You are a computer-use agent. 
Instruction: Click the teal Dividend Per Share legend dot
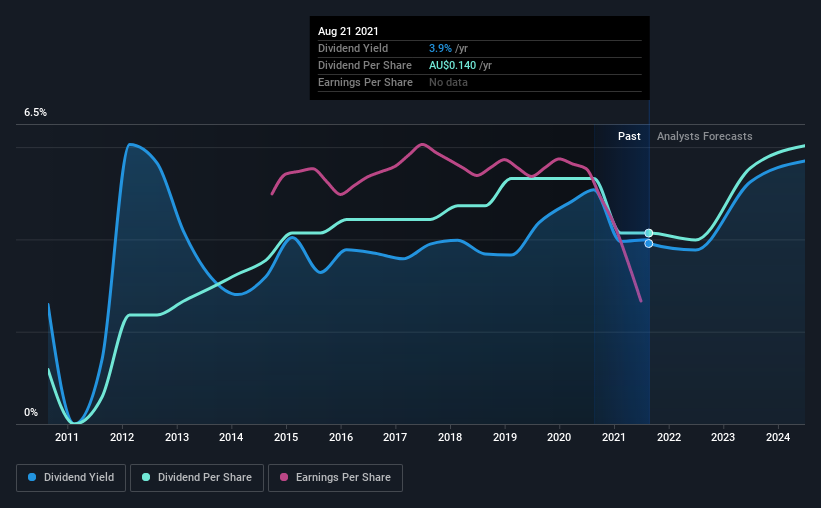[146, 477]
